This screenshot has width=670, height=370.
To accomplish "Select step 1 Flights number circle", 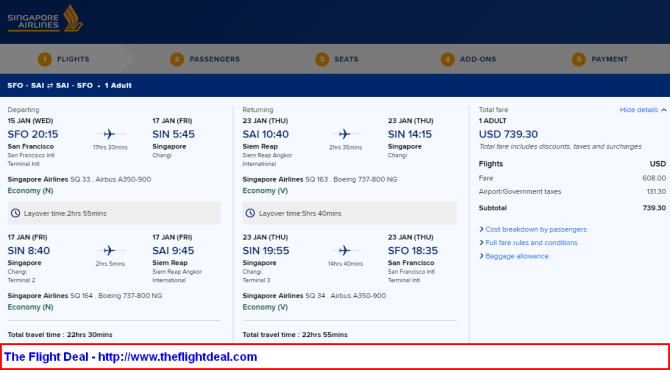I will (44, 59).
